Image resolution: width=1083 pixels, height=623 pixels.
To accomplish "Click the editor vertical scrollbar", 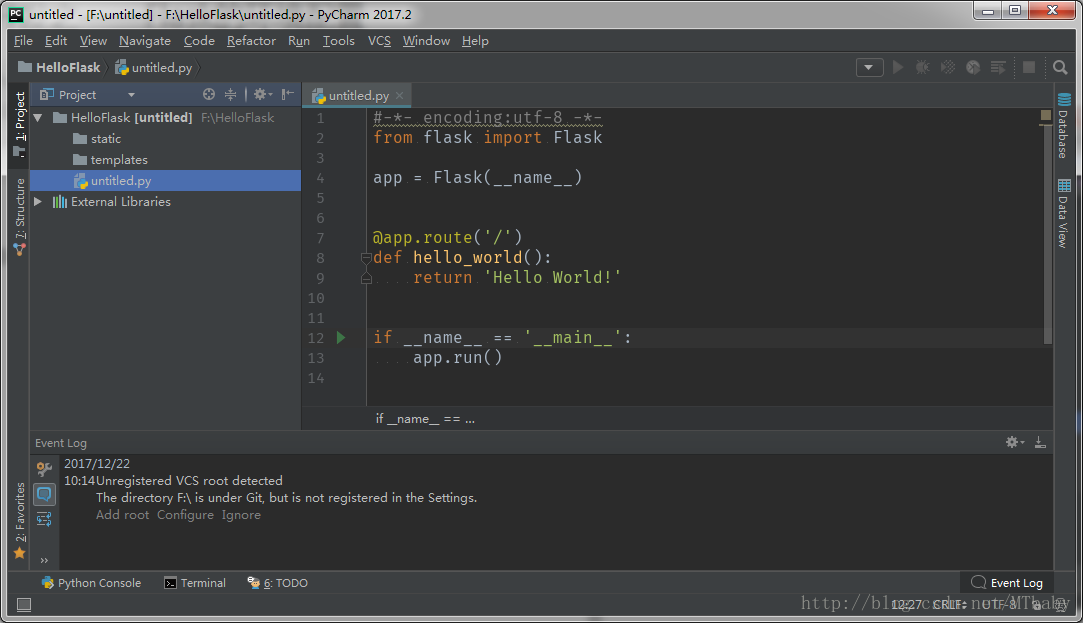I will tap(1048, 235).
